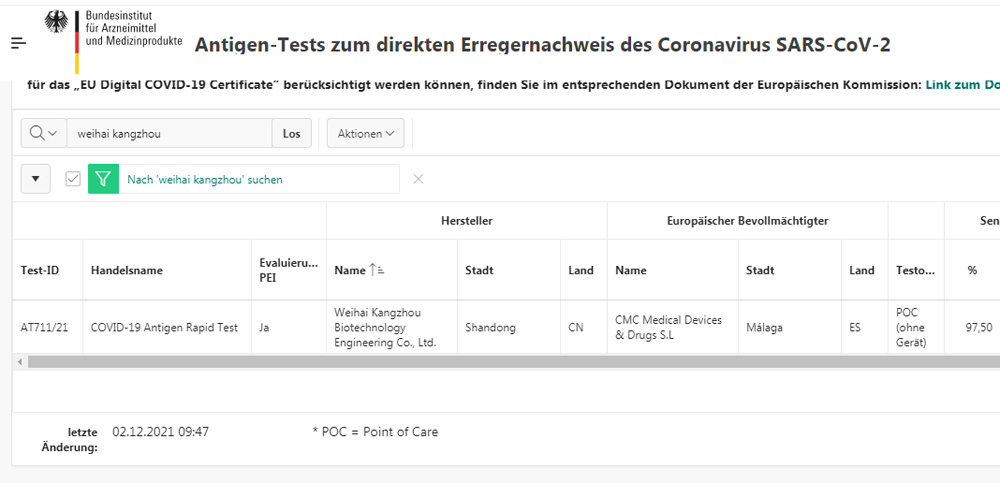The width and height of the screenshot is (1000, 483).
Task: Click the green filter funnel icon
Action: (x=103, y=179)
